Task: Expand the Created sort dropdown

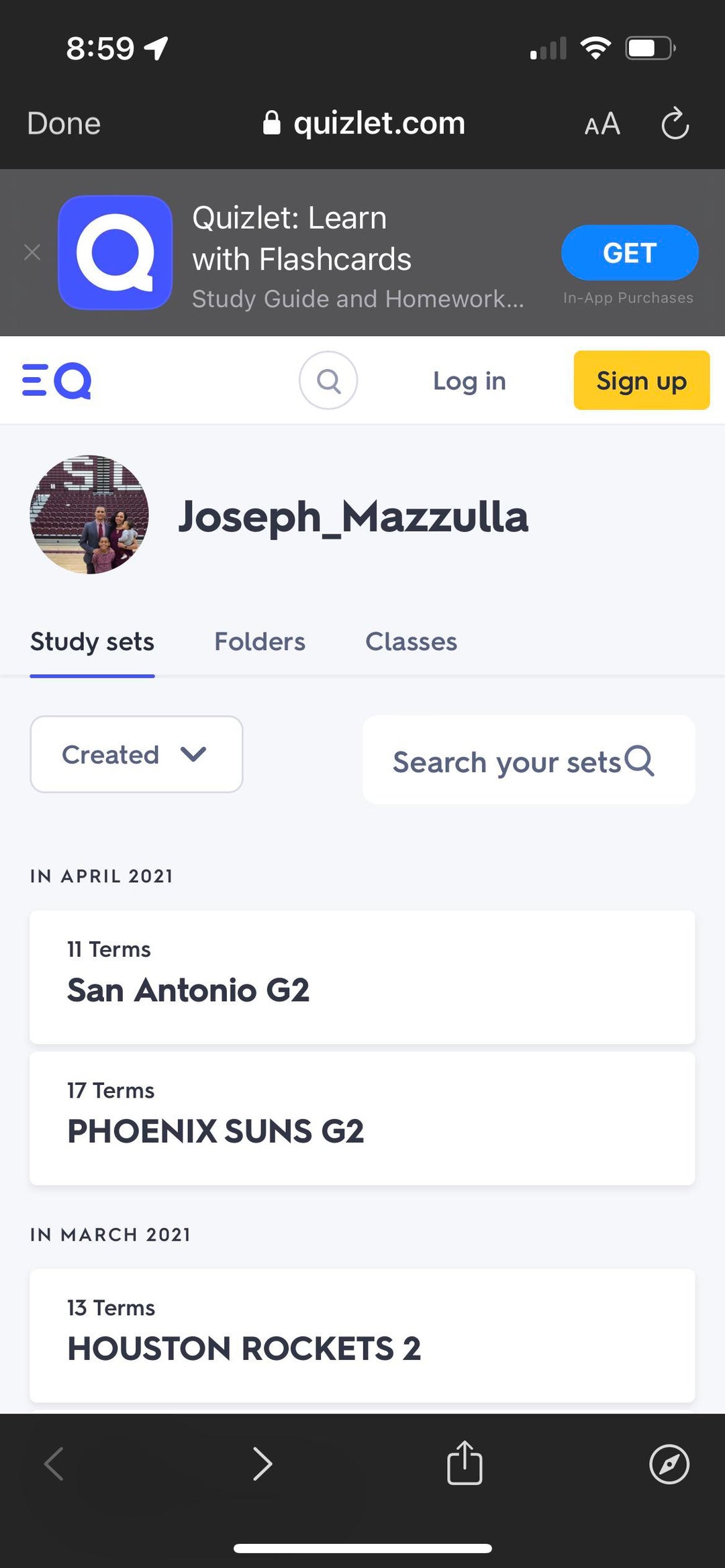Action: 136,754
